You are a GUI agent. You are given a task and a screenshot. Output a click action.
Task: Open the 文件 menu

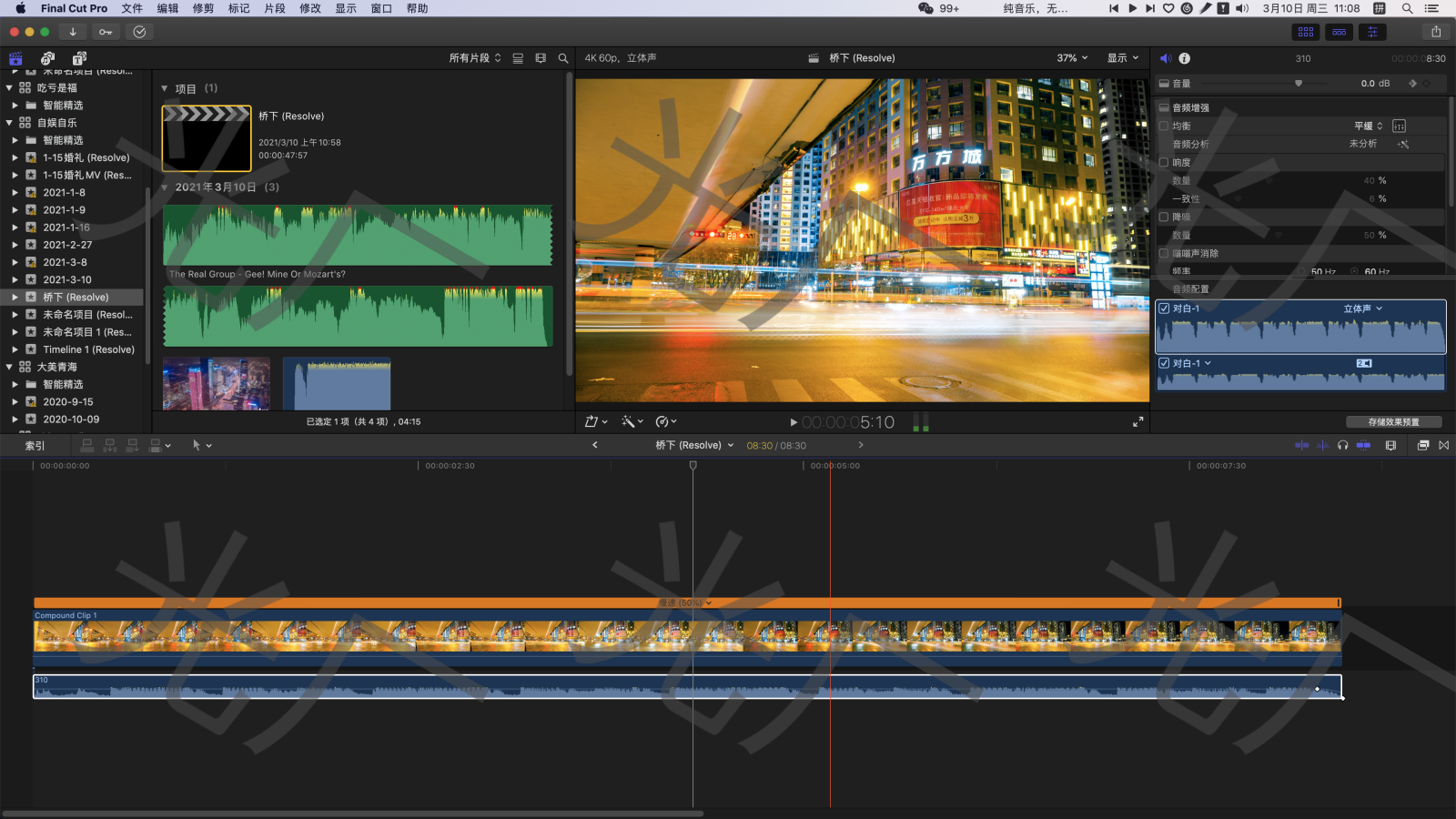pyautogui.click(x=132, y=8)
